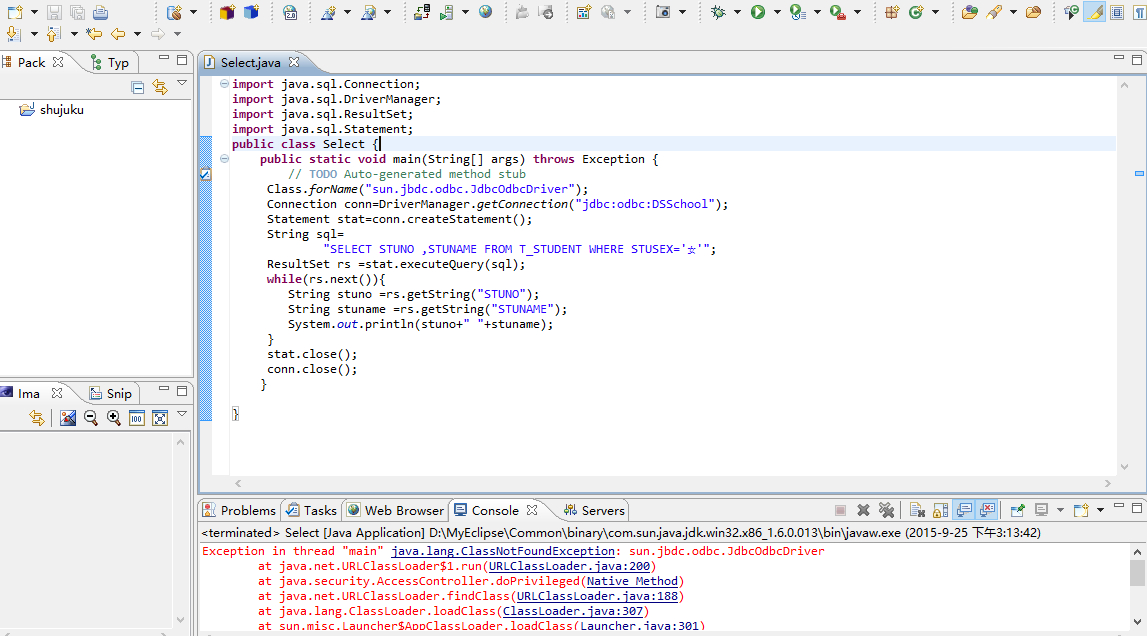Click Remove All Terminated Launches icon
1147x636 pixels.
pos(886,510)
